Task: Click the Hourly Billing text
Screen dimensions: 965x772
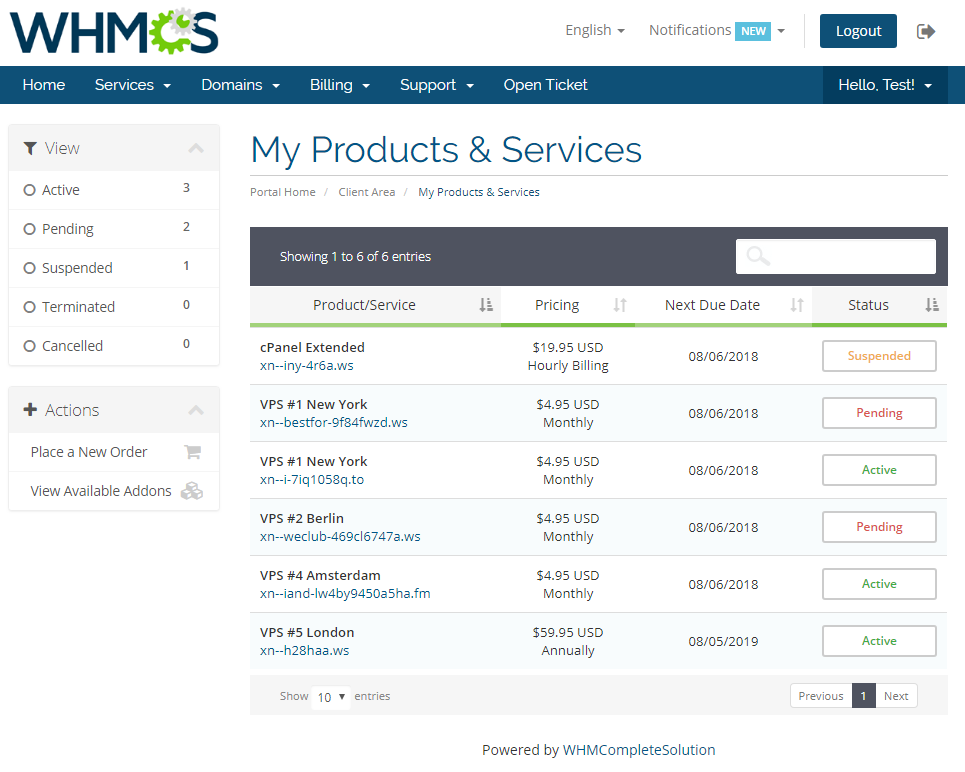Action: tap(568, 366)
